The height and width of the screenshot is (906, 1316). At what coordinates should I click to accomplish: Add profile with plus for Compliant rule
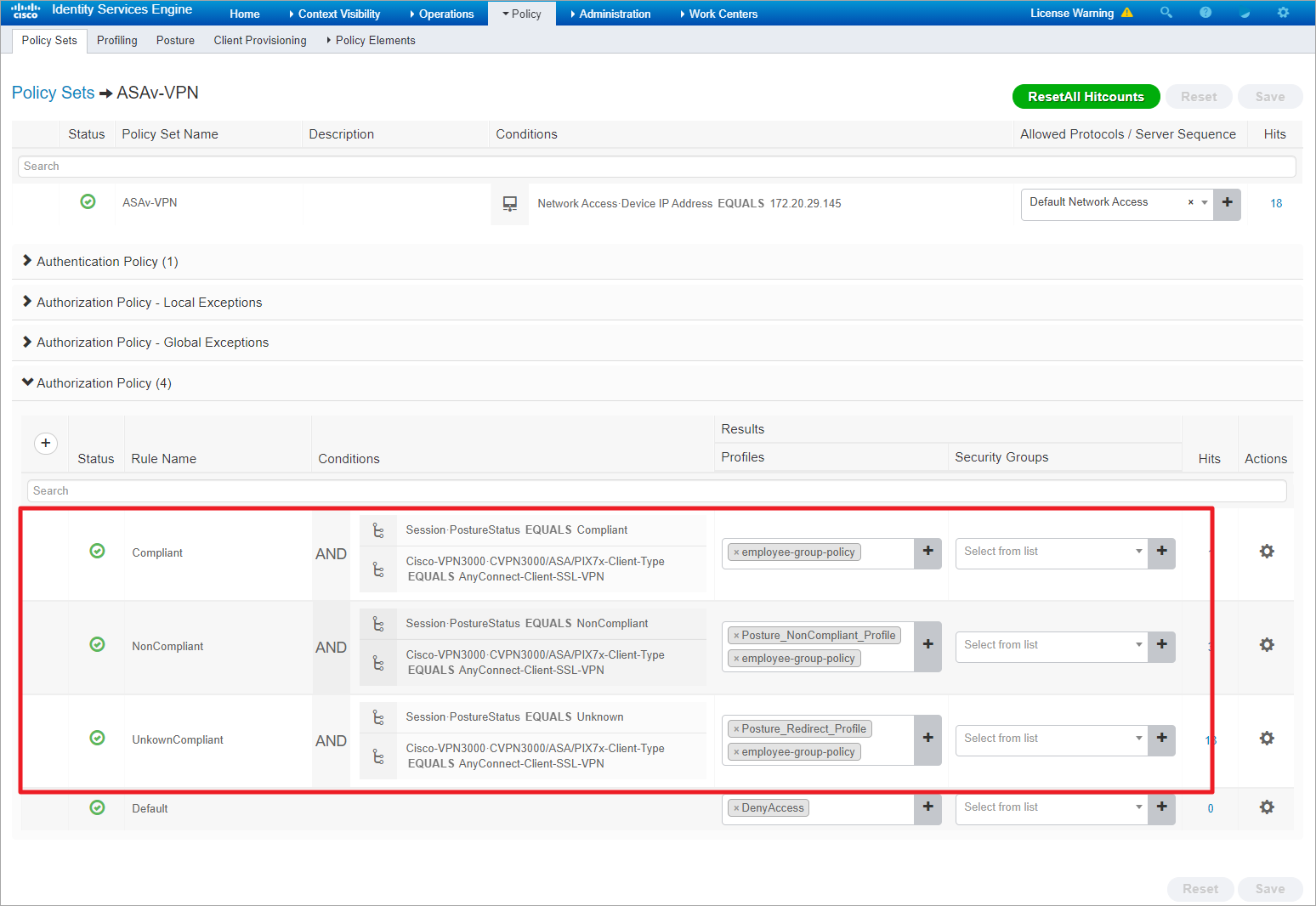(927, 552)
